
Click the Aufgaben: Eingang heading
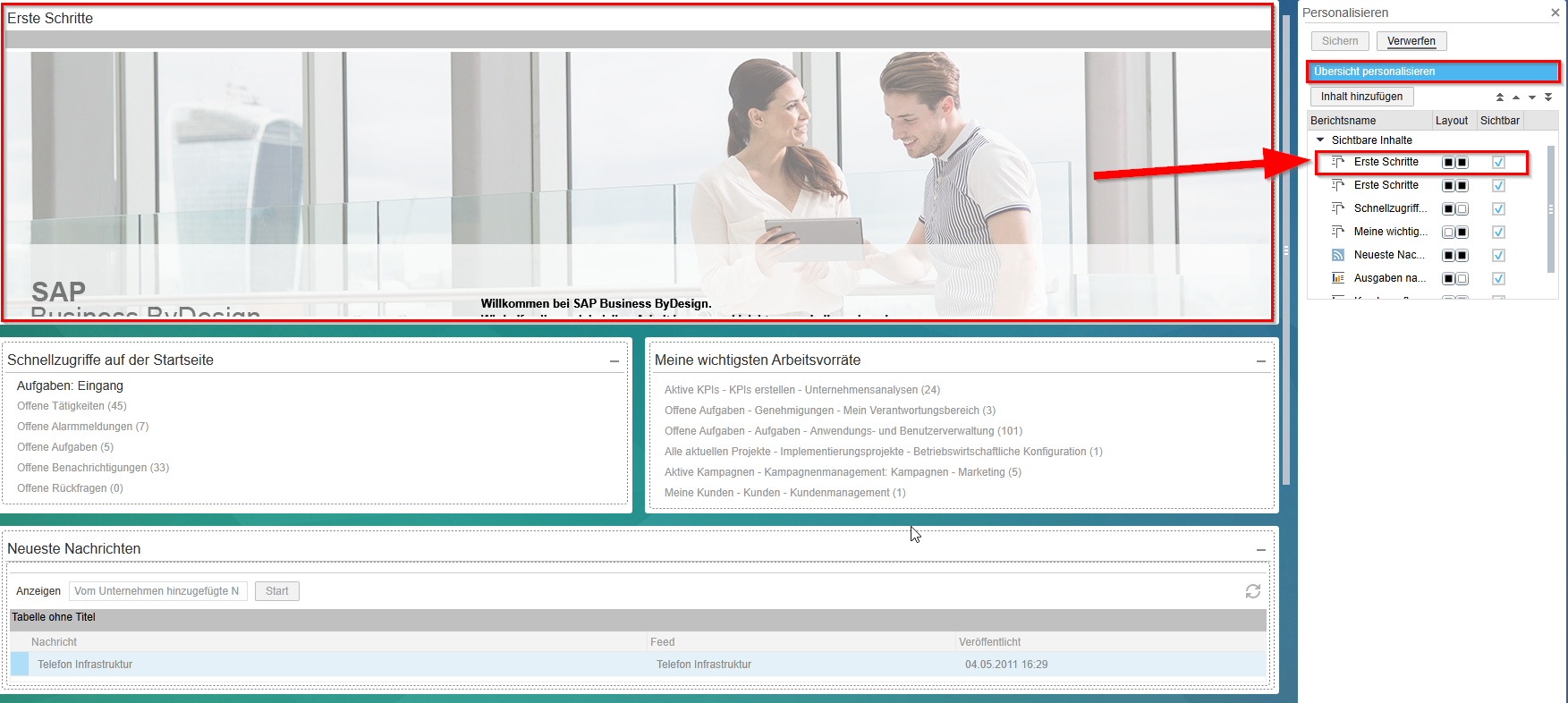pyautogui.click(x=70, y=385)
